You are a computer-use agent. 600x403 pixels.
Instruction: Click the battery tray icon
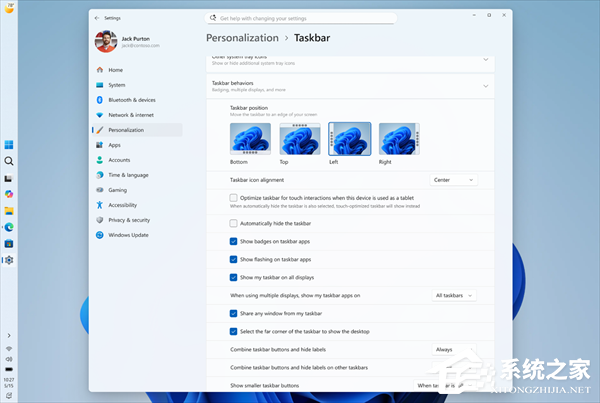point(9,369)
